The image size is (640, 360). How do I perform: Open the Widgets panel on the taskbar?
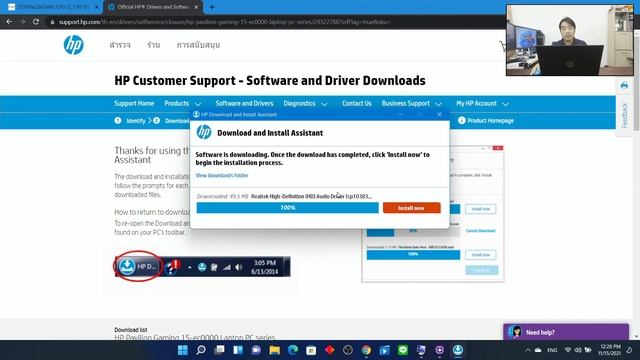click(x=238, y=350)
